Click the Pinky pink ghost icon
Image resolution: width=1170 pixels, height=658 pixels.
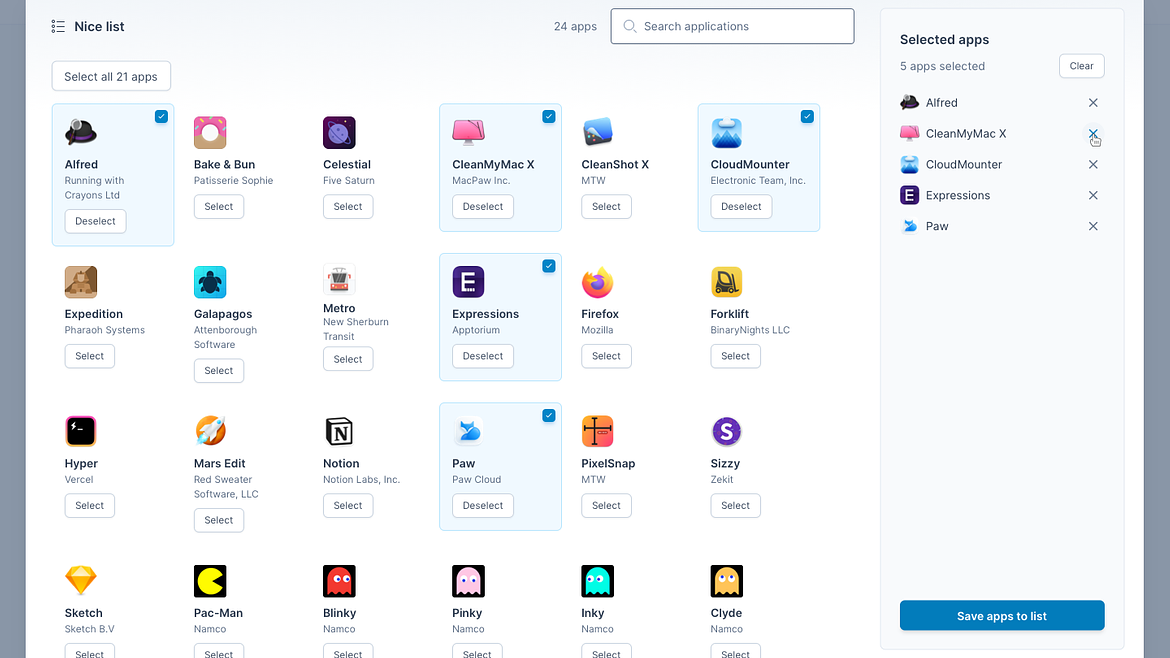point(469,580)
